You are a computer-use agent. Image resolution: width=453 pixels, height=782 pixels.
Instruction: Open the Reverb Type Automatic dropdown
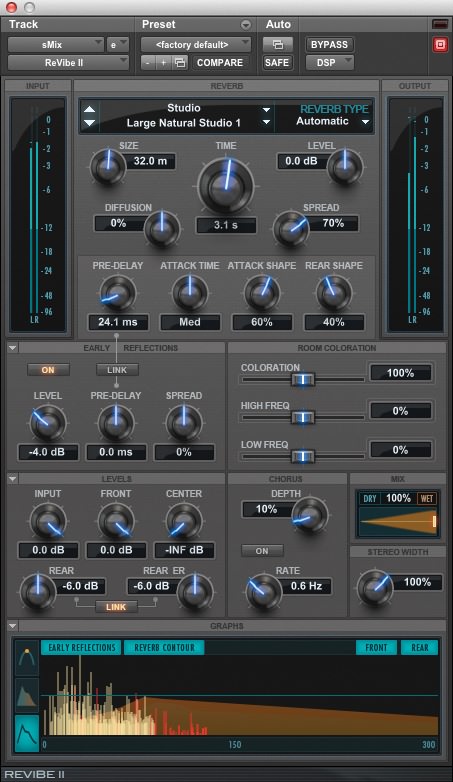point(365,122)
